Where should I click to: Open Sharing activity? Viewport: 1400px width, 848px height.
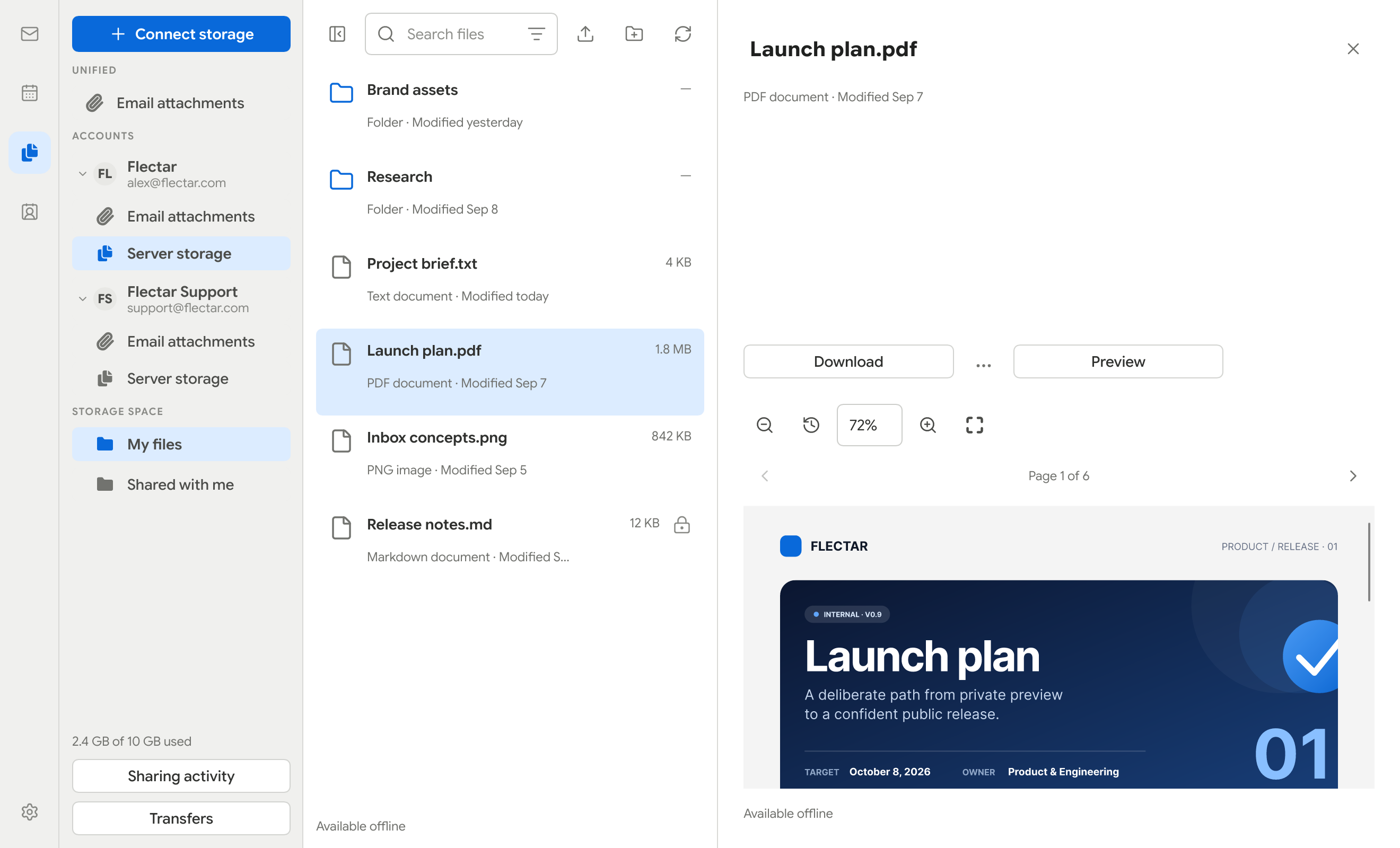tap(181, 776)
